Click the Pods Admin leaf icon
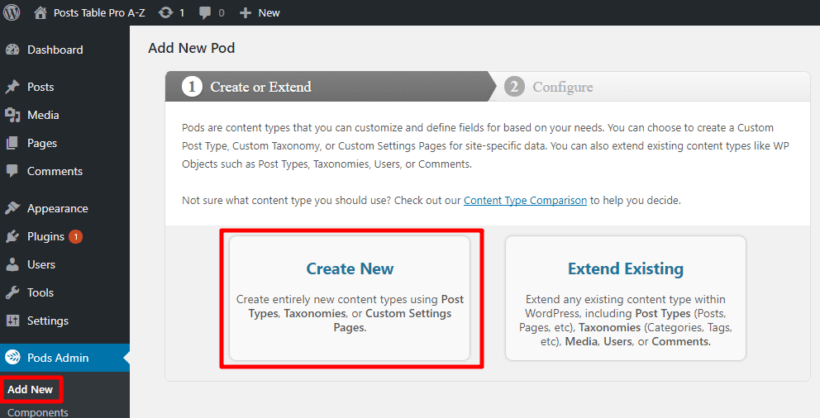820x418 pixels. click(13, 357)
